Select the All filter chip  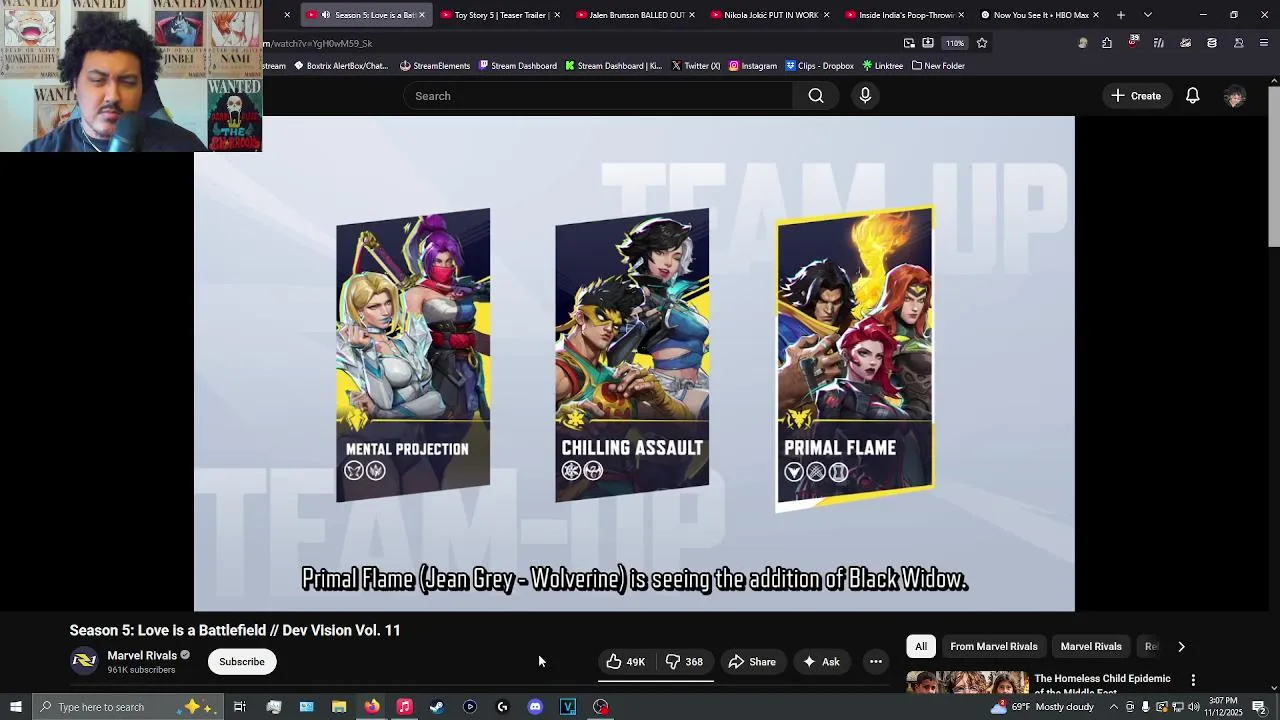click(921, 647)
